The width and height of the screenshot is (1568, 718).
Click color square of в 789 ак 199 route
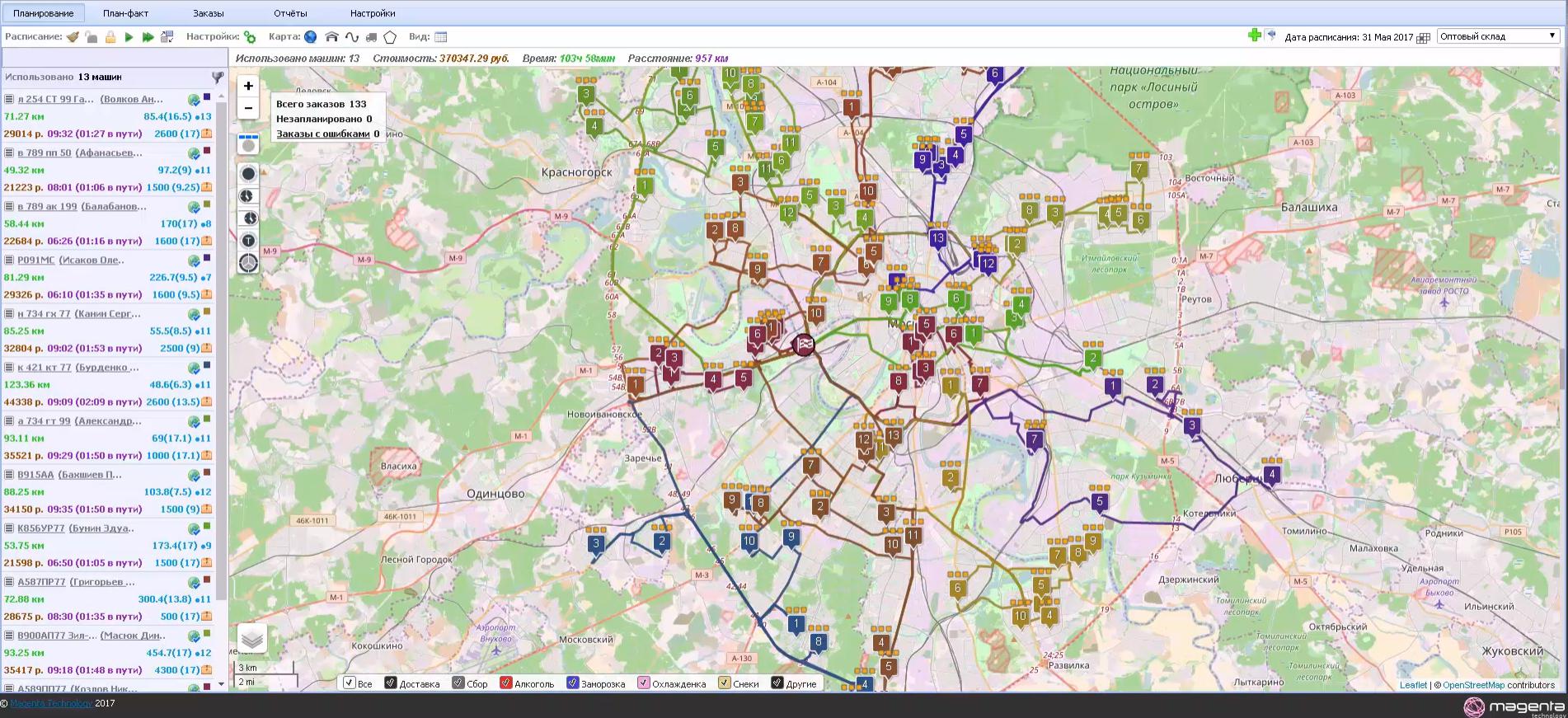pyautogui.click(x=207, y=204)
